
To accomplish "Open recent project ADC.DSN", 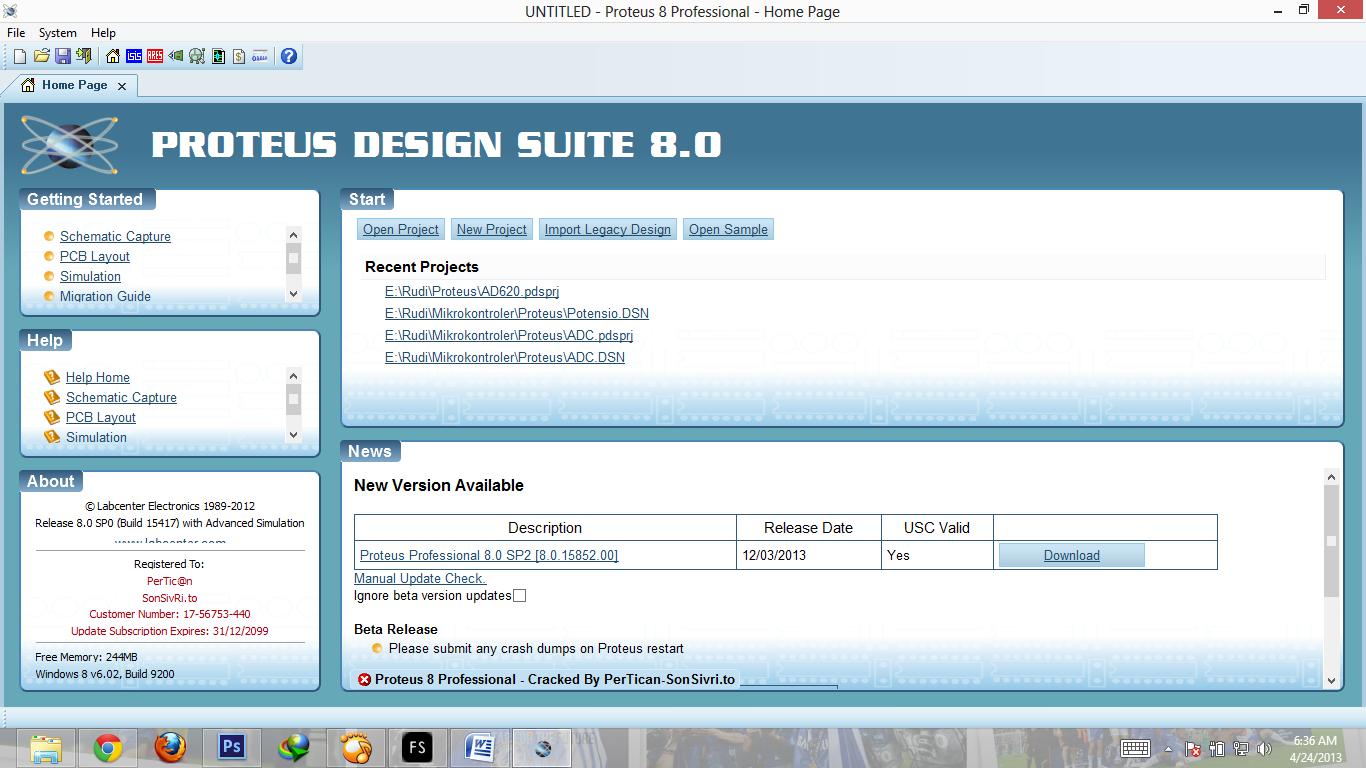I will point(505,357).
